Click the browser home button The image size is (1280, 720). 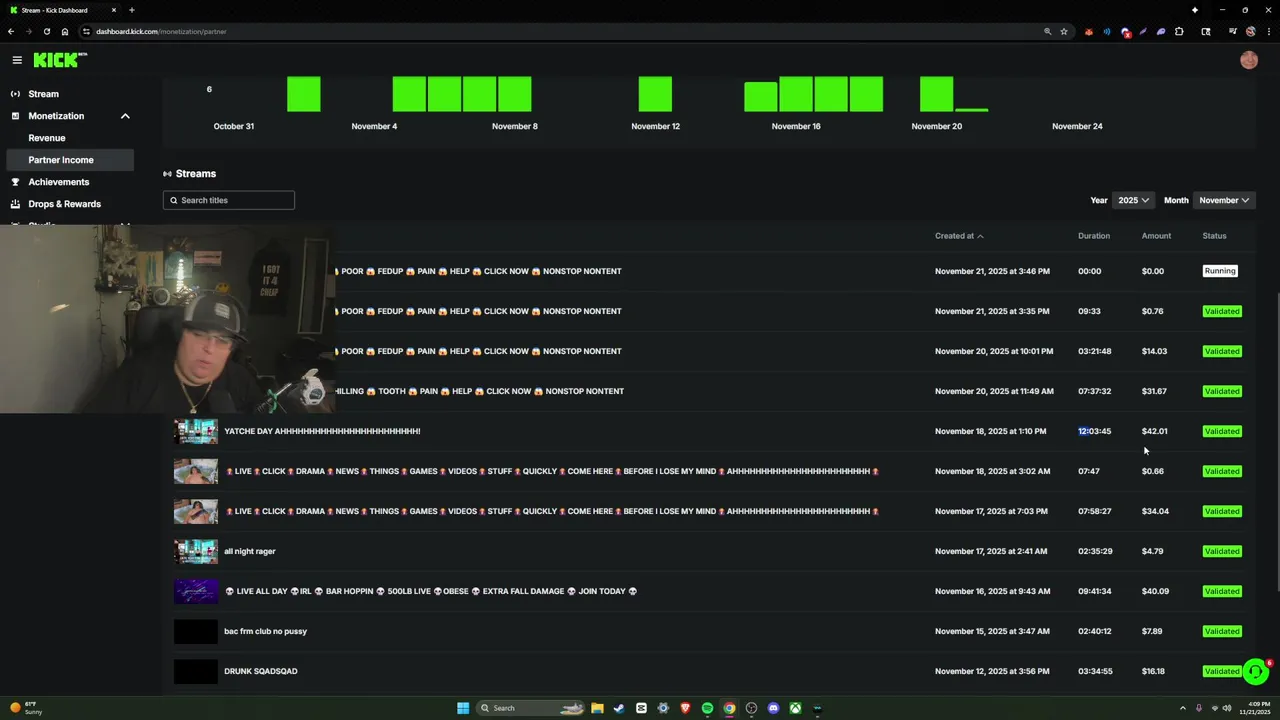tap(65, 31)
